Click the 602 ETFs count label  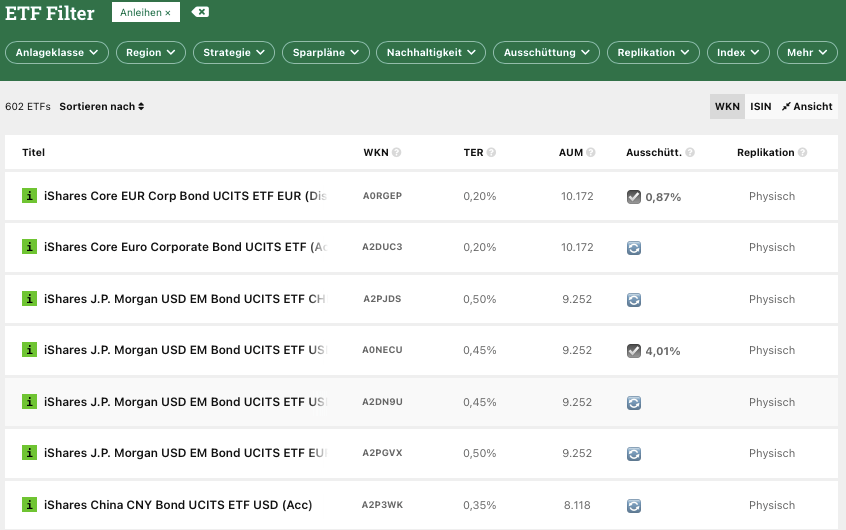(28, 106)
